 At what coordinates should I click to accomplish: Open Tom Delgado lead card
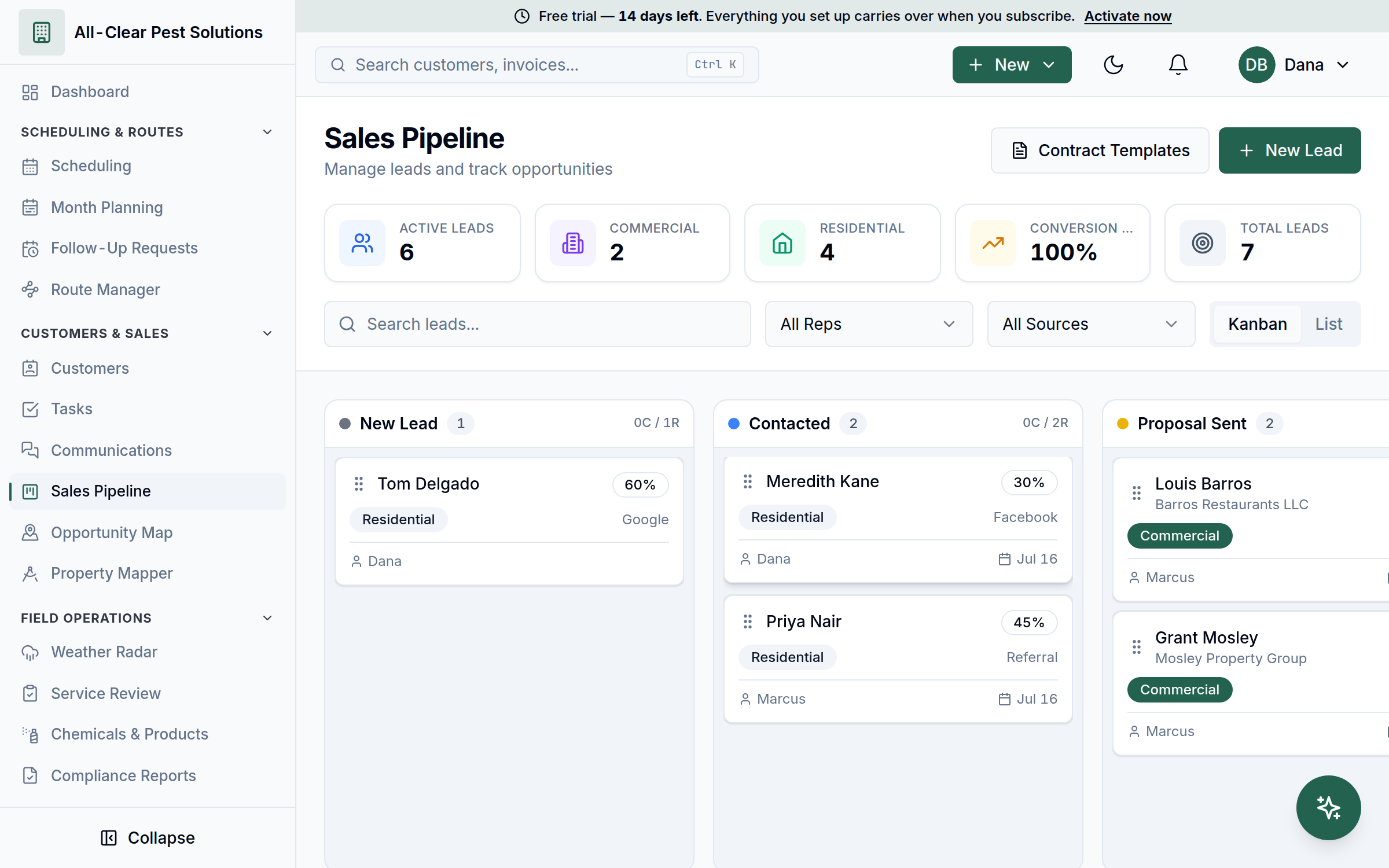(x=509, y=522)
